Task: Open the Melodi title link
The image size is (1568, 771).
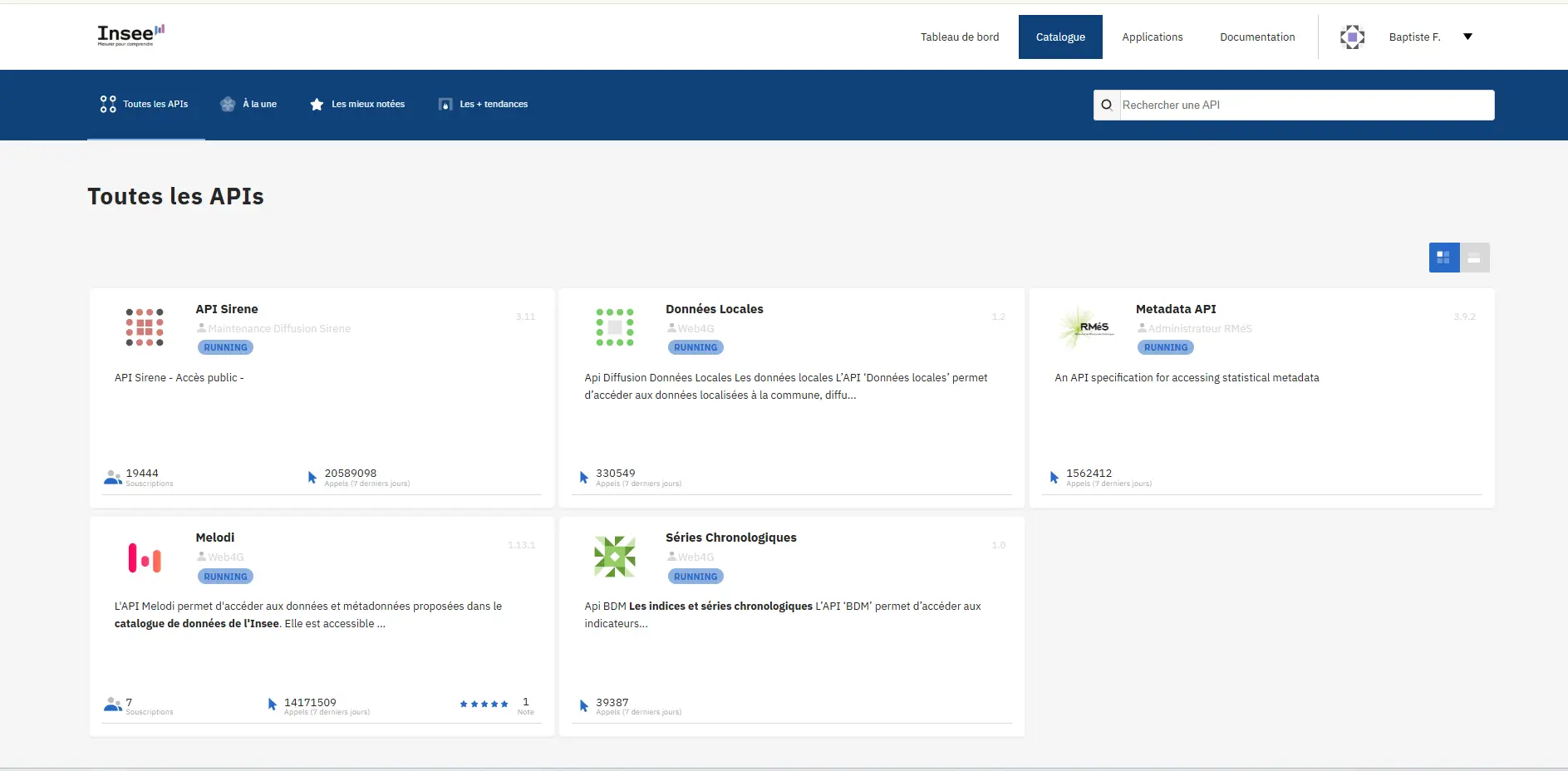Action: pyautogui.click(x=215, y=538)
